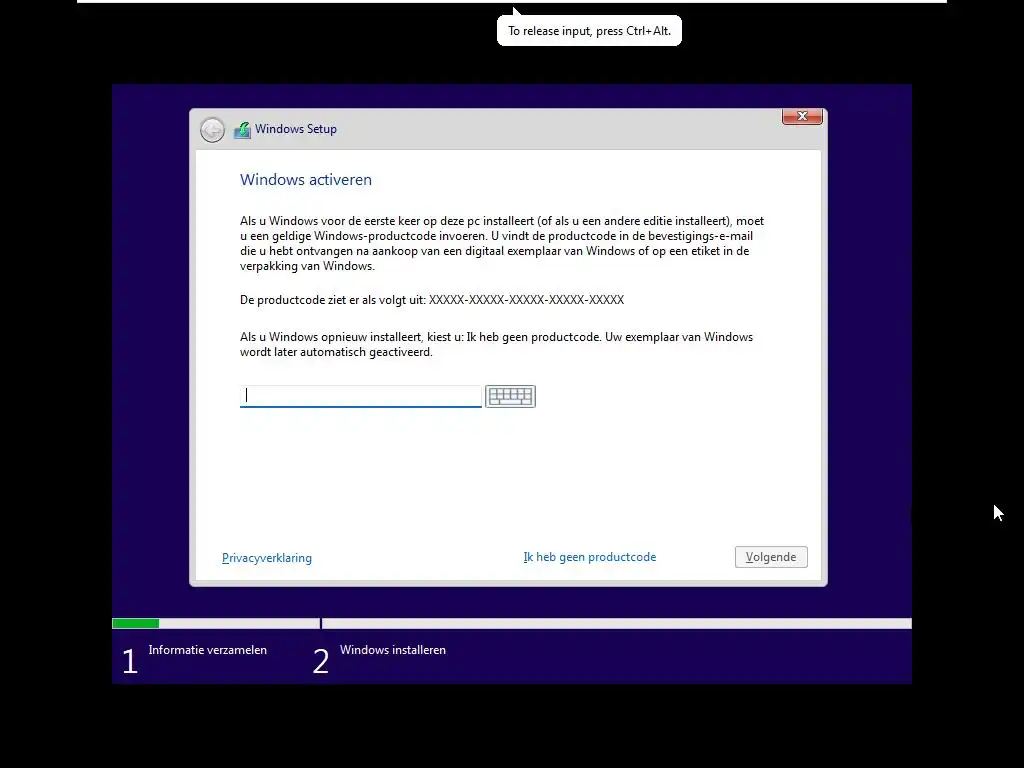The width and height of the screenshot is (1024, 768).
Task: Click the 'Windows Setup' title text
Action: click(x=296, y=129)
